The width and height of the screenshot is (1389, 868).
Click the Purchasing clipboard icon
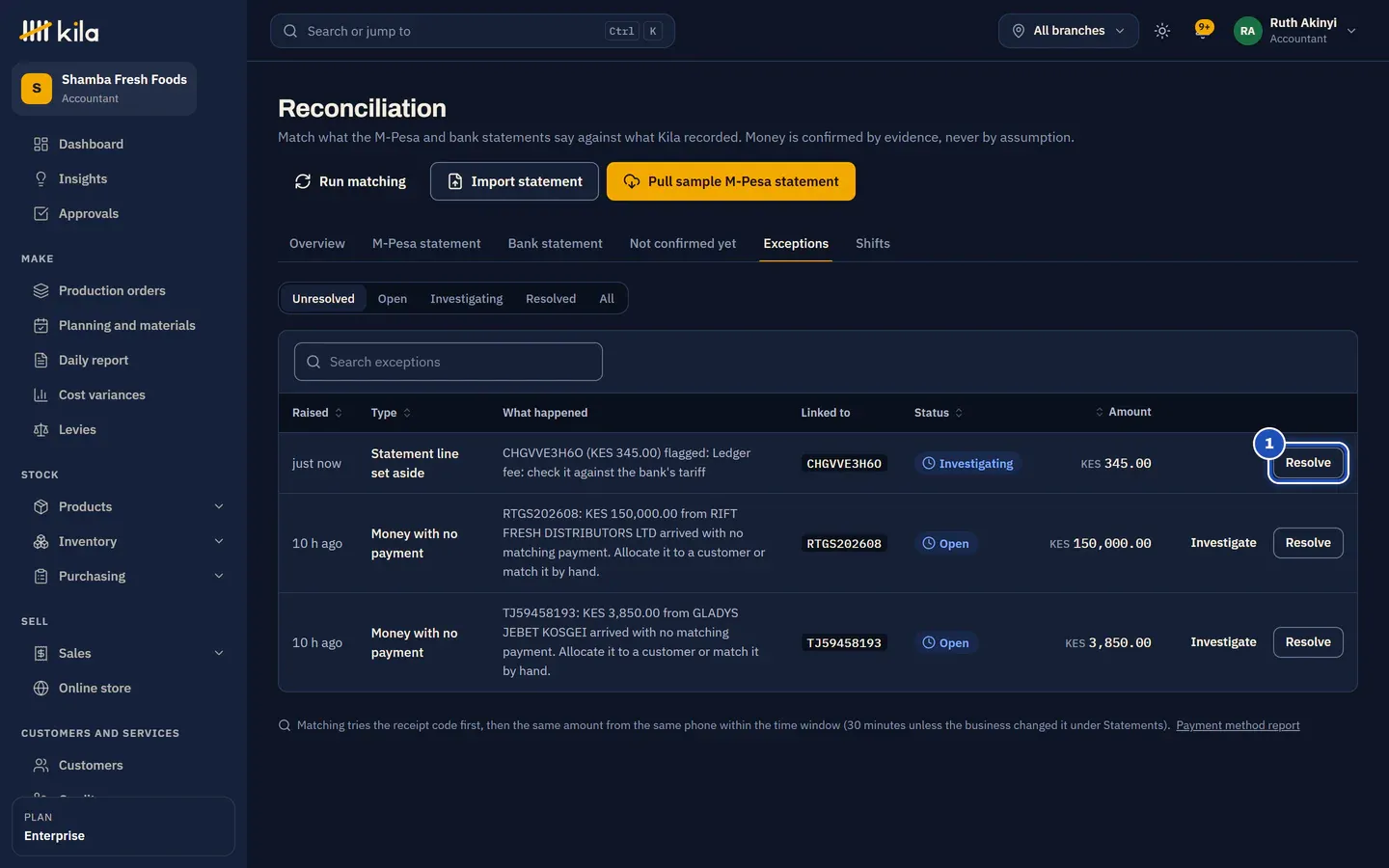coord(41,577)
